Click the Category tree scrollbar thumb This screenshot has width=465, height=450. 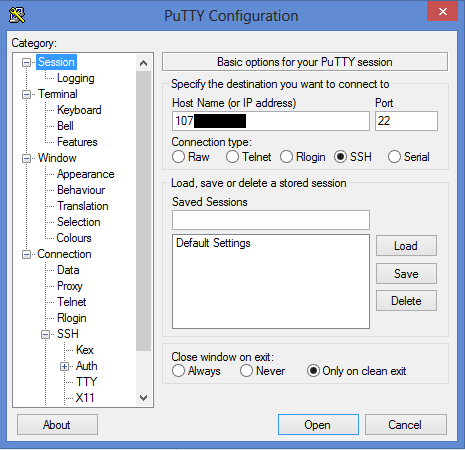point(144,211)
